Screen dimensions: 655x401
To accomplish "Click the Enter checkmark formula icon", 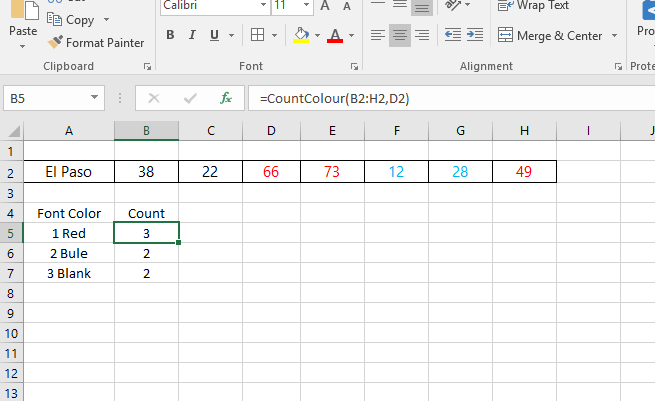I will click(190, 98).
